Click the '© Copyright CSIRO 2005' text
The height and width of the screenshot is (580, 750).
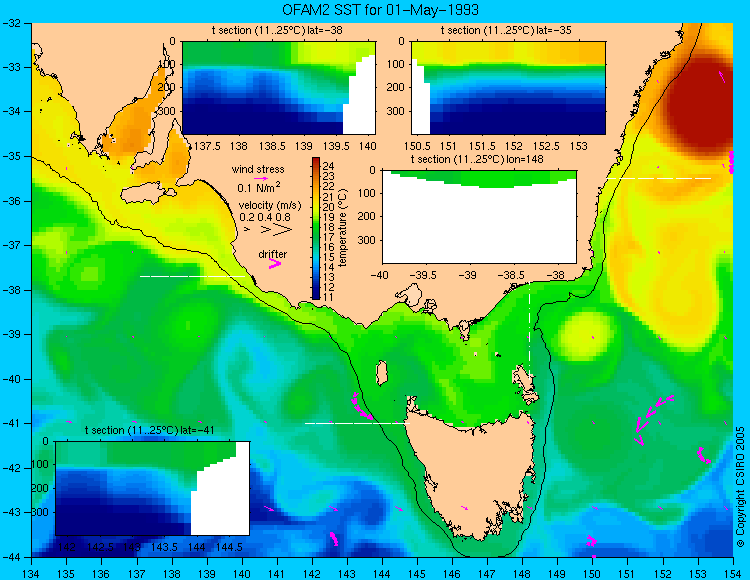click(x=740, y=487)
